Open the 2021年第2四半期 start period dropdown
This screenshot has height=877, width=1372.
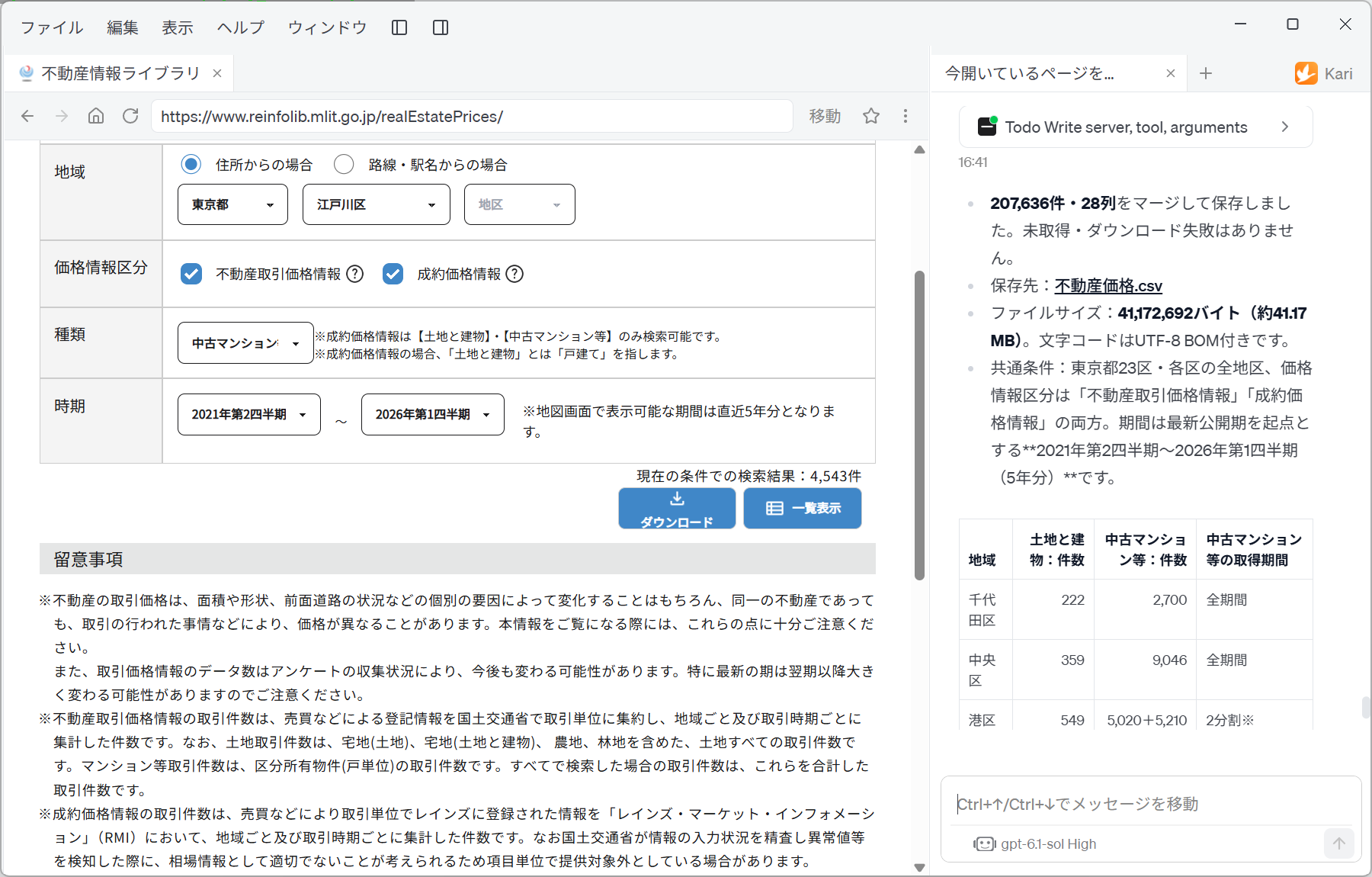click(249, 414)
